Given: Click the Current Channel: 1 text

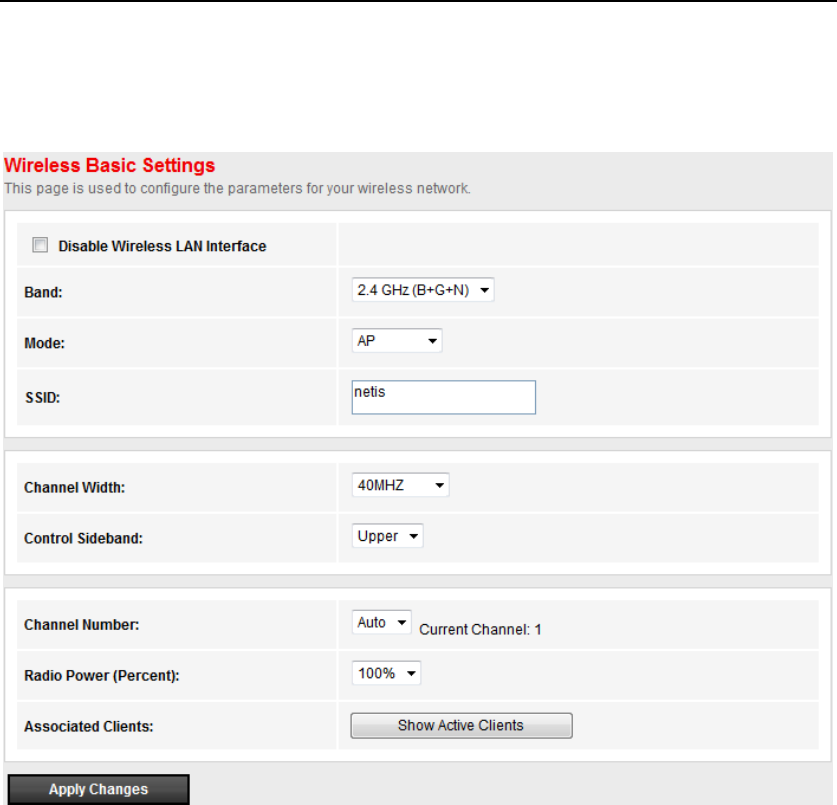Looking at the screenshot, I should click(480, 630).
